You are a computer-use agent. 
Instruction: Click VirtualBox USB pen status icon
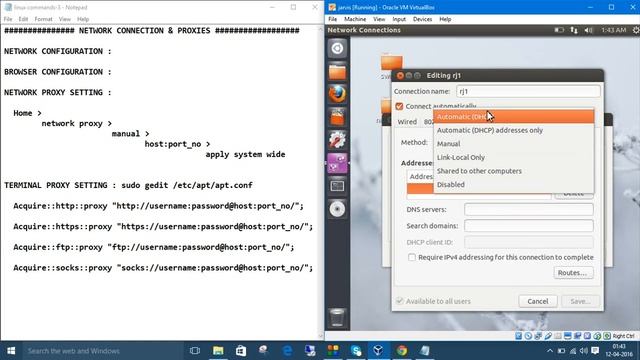548,336
